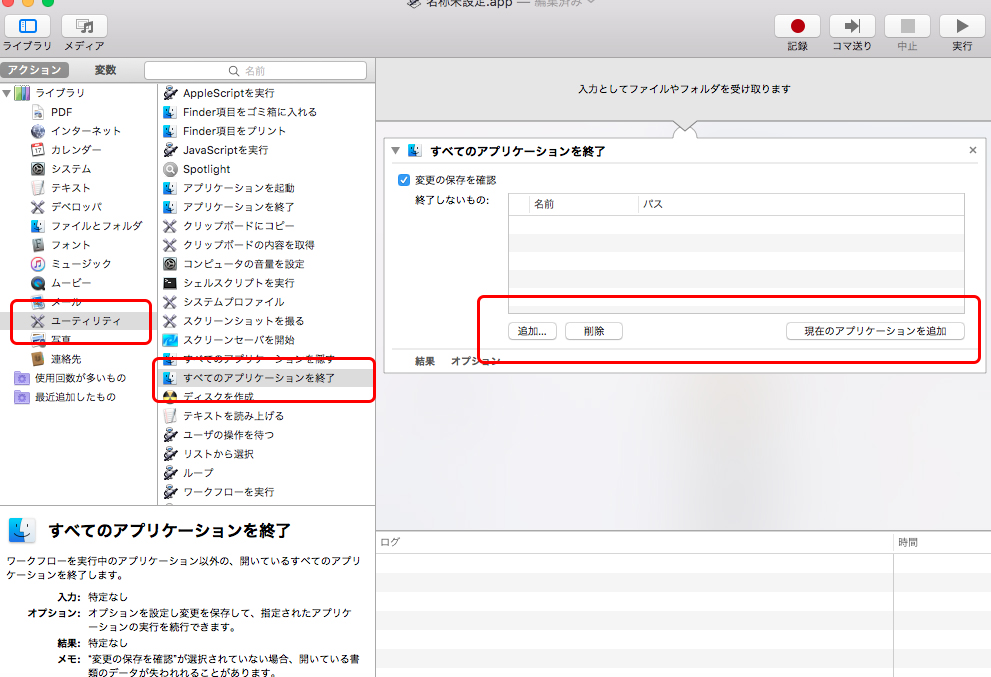Click 現在のアプリケーションを追加 button
Viewport: 991px width, 677px height.
pyautogui.click(x=875, y=331)
